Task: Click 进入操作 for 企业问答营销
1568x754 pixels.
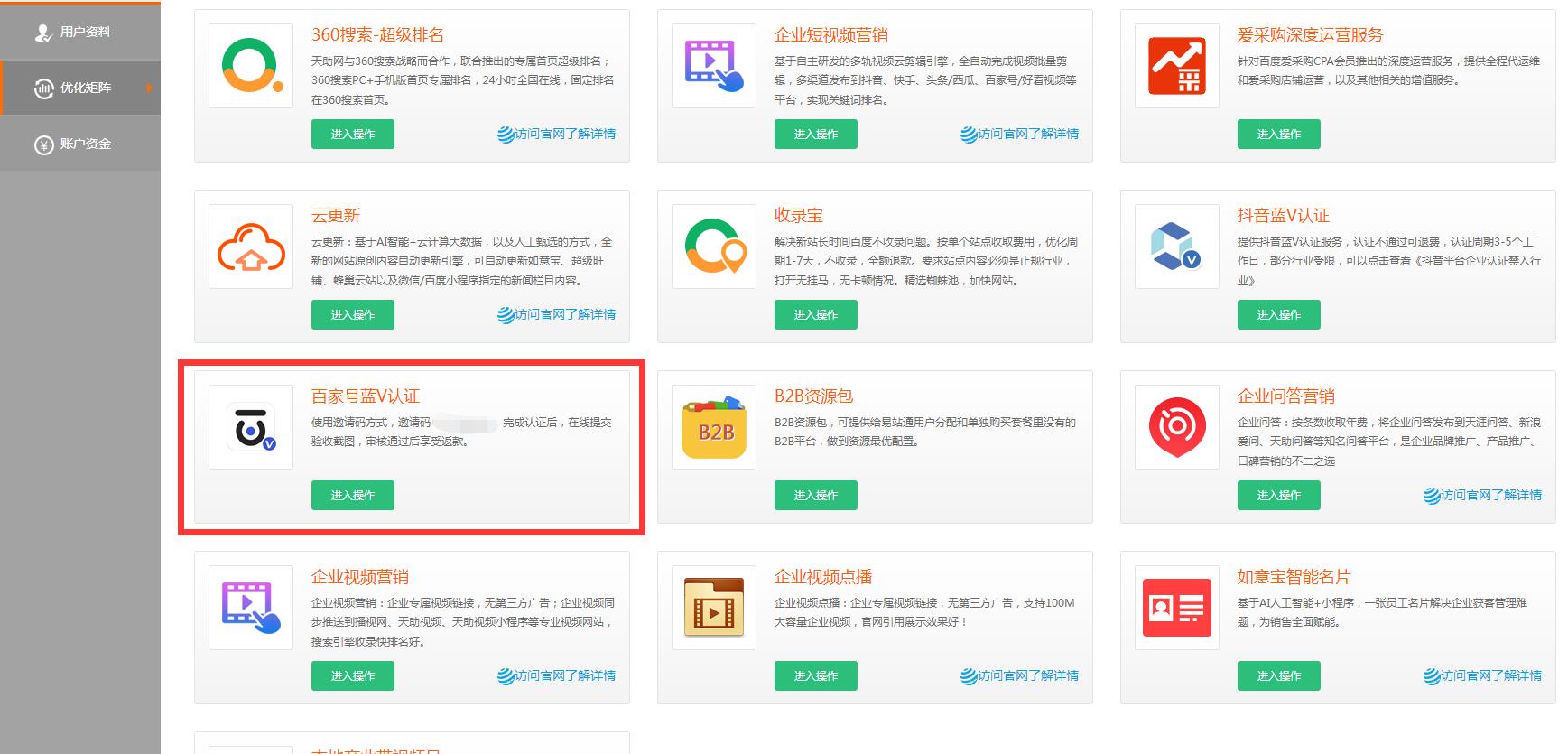Action: coord(1279,495)
